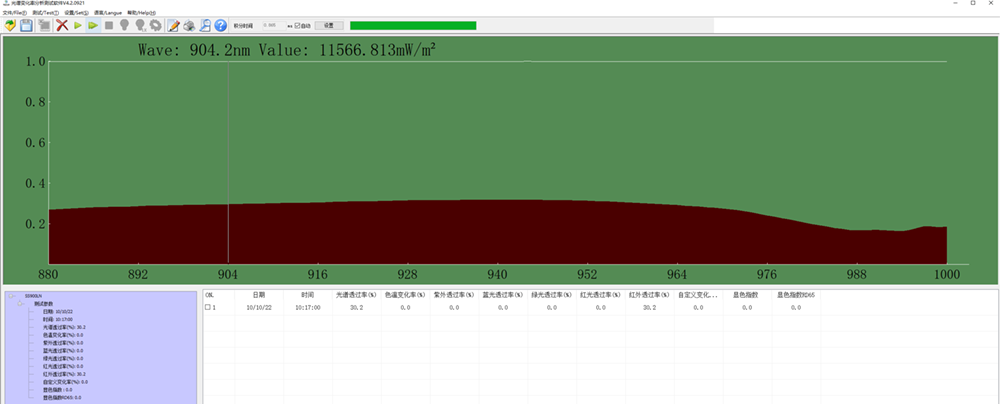
Task: Click the save floppy disk icon
Action: (x=27, y=25)
